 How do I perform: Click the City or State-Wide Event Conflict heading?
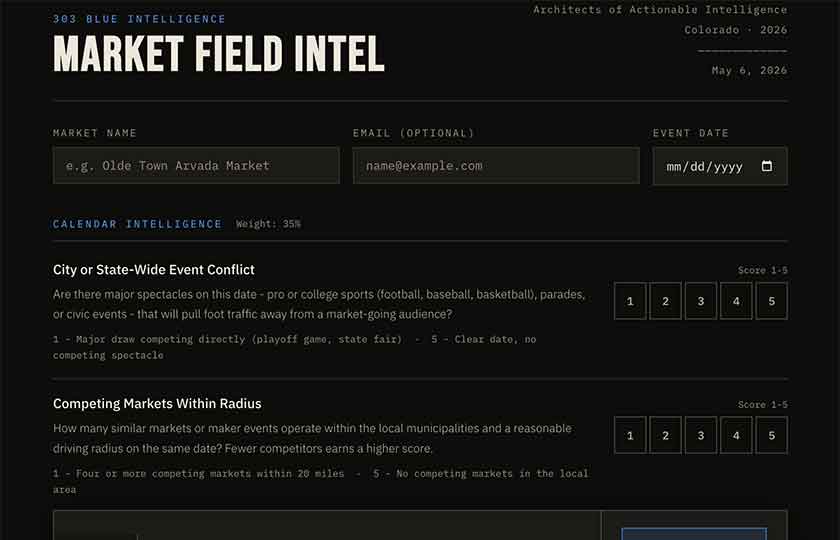click(x=154, y=269)
